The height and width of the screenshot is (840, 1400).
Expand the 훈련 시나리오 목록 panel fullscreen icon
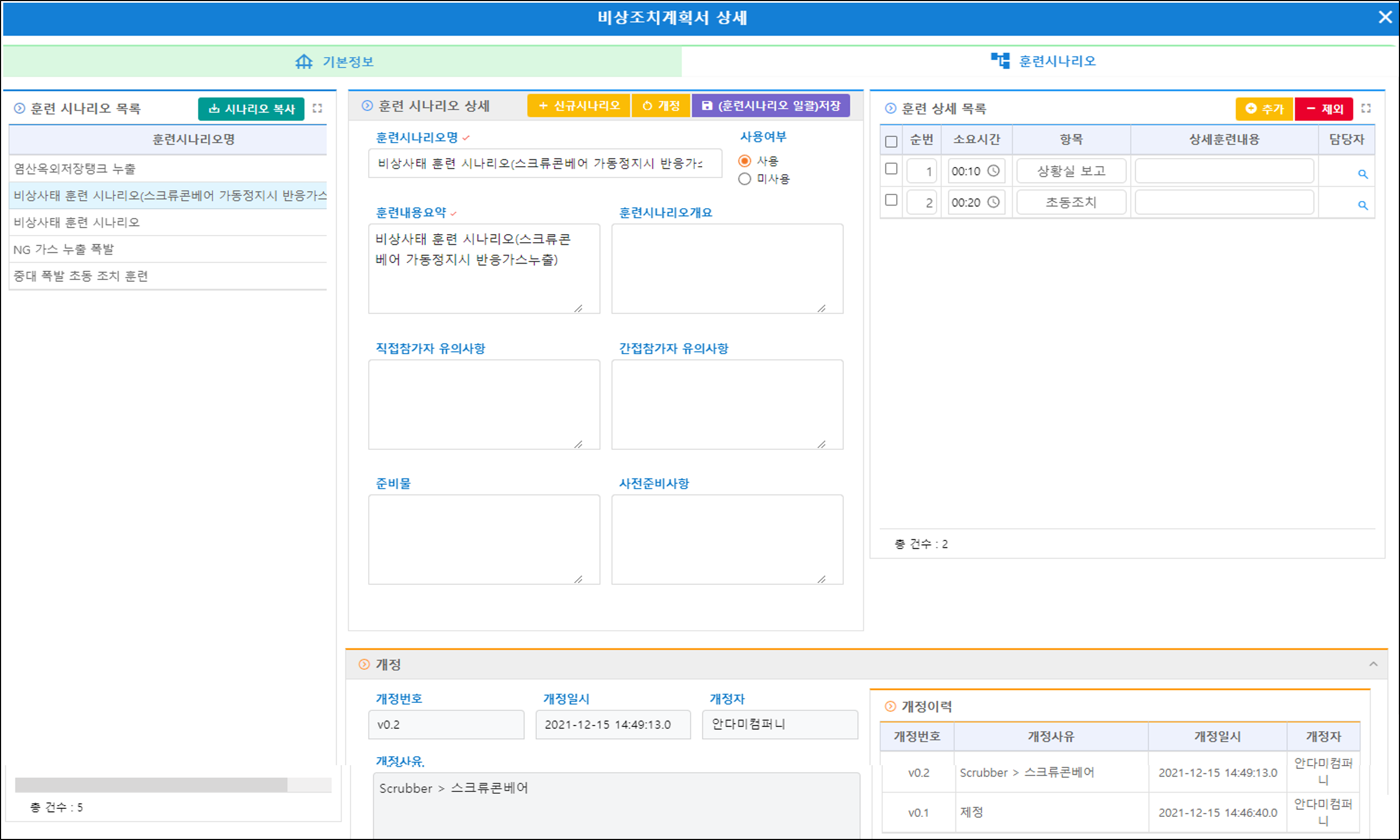click(x=318, y=108)
